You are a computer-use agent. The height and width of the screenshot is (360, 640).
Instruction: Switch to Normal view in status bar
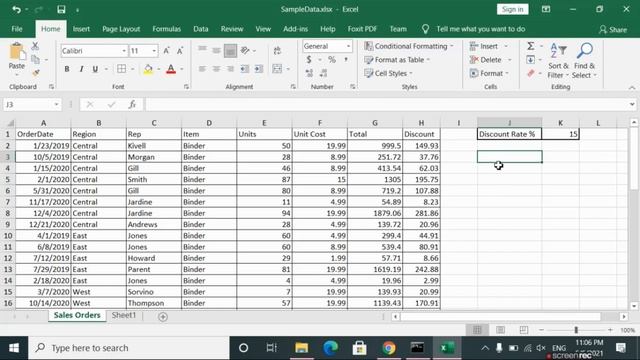coord(477,330)
